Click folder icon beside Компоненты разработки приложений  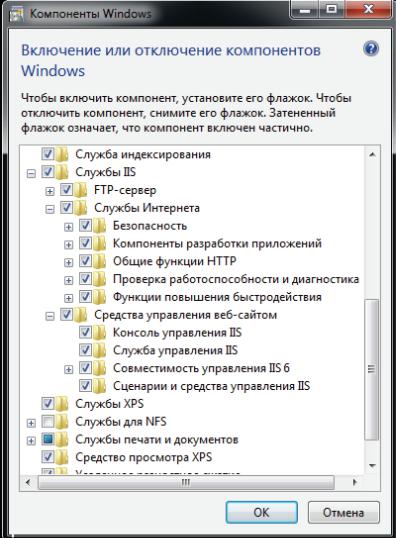click(100, 243)
